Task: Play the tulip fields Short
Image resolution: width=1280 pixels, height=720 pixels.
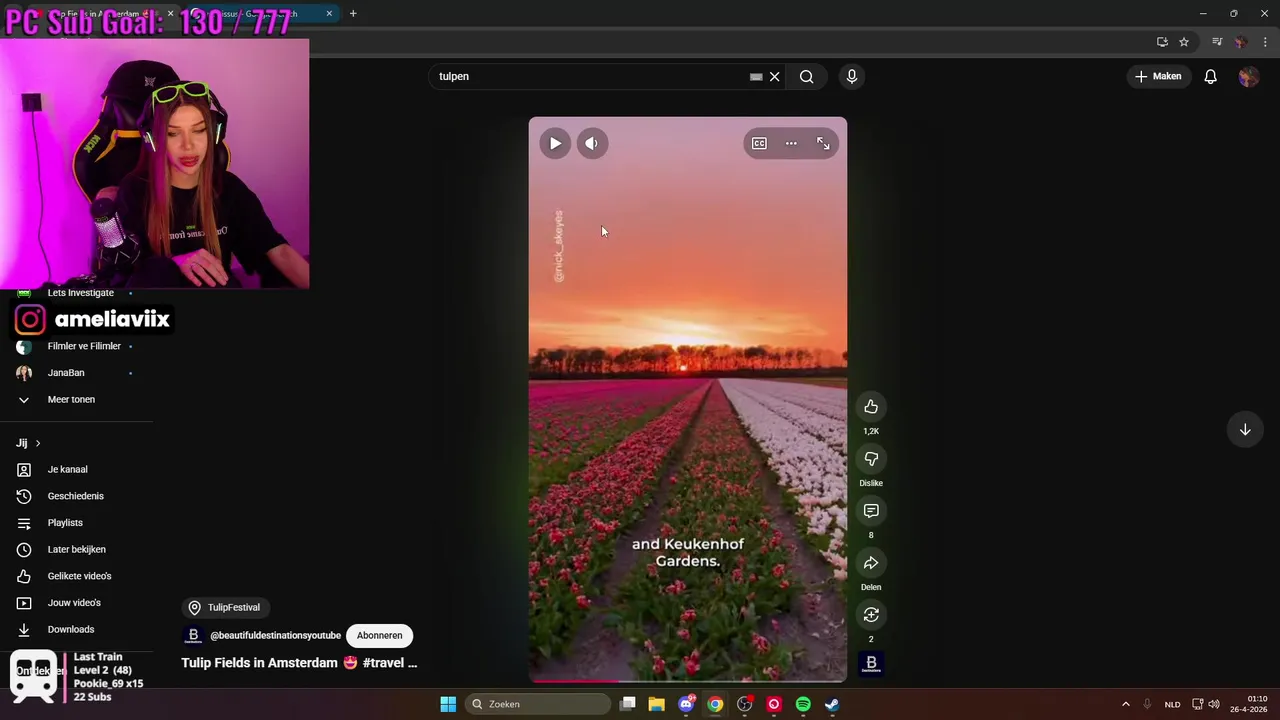Action: click(555, 143)
